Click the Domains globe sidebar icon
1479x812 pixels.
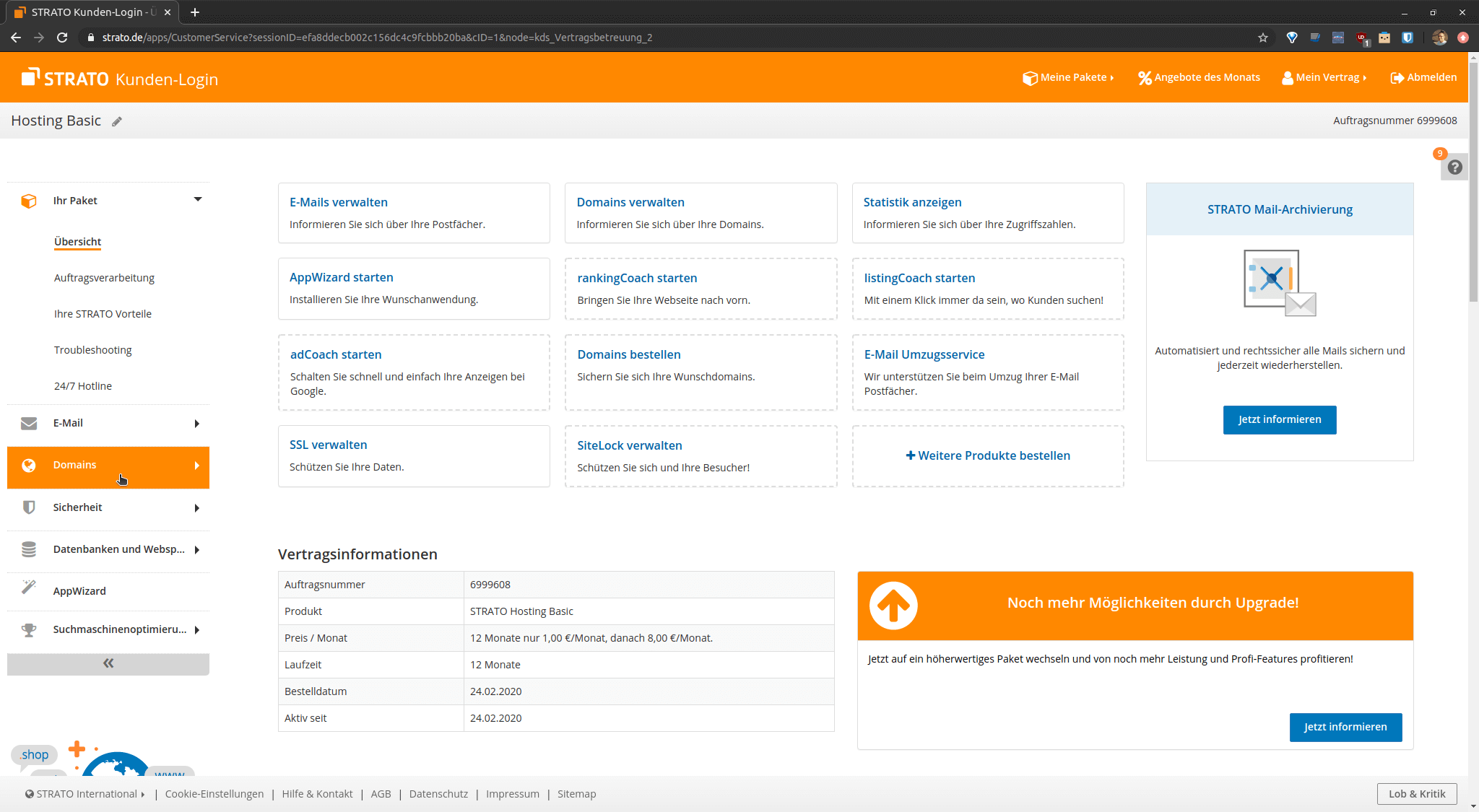(29, 466)
